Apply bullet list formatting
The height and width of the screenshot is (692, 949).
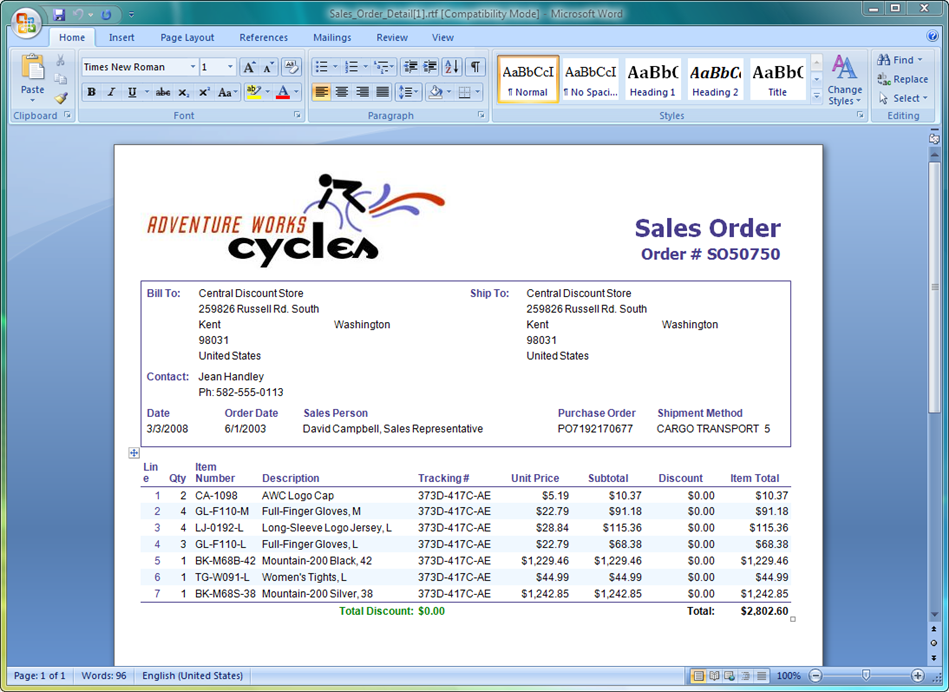pyautogui.click(x=322, y=67)
